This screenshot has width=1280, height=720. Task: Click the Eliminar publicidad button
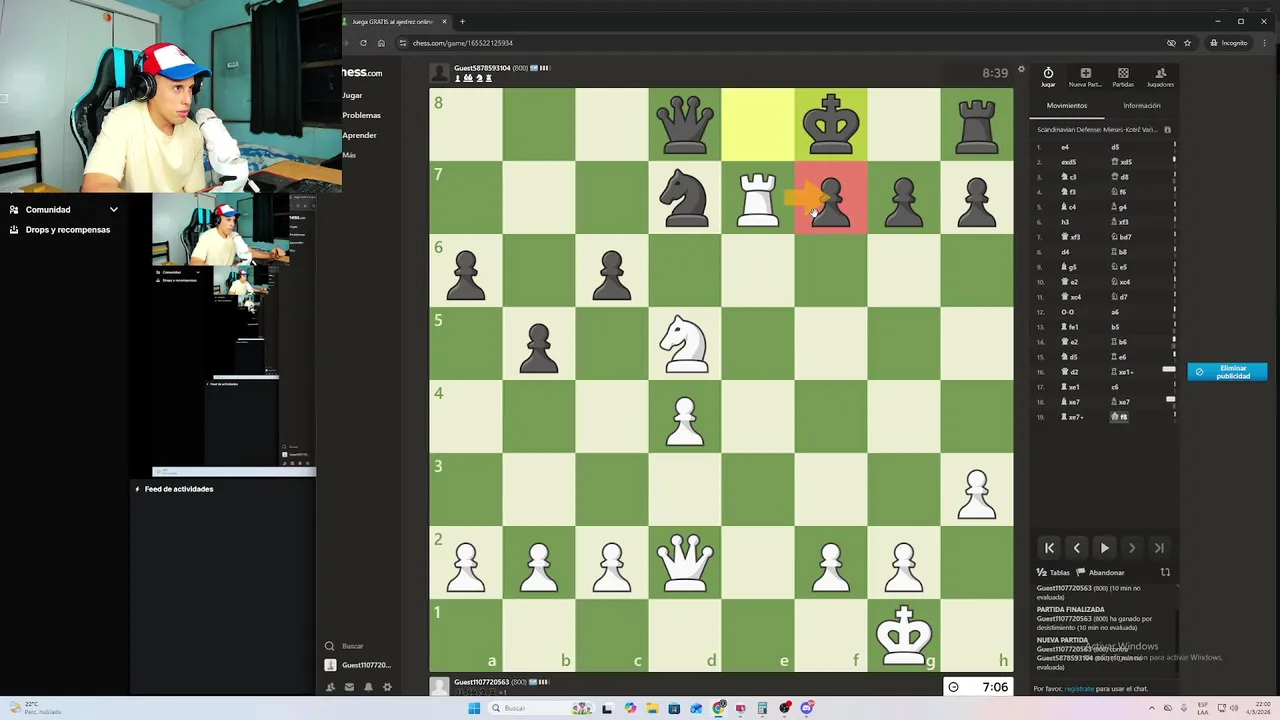pyautogui.click(x=1227, y=372)
